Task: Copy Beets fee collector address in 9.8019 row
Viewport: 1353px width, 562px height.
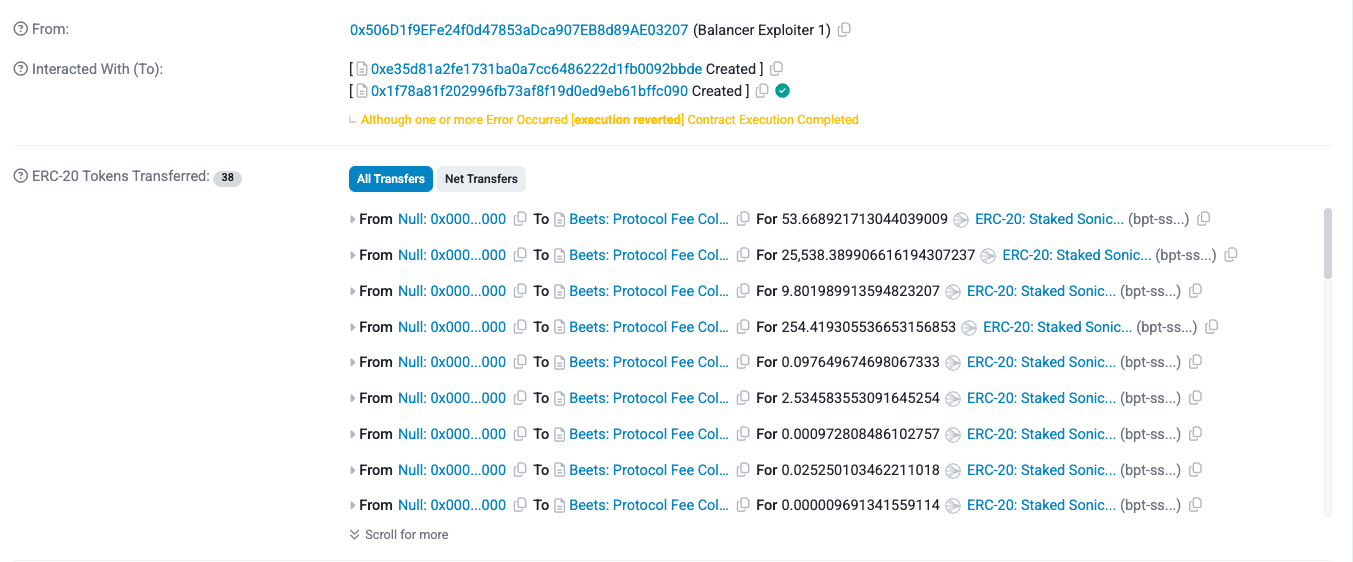Action: pyautogui.click(x=743, y=291)
